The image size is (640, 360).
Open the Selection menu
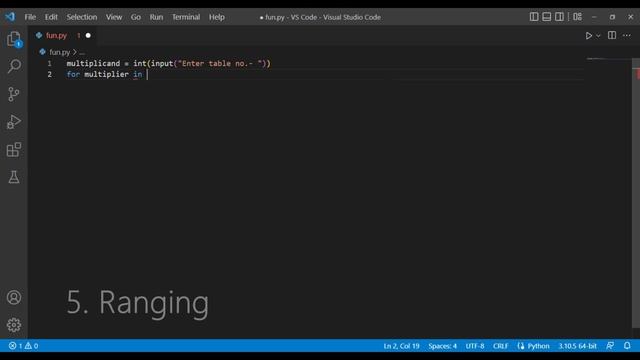pyautogui.click(x=82, y=17)
